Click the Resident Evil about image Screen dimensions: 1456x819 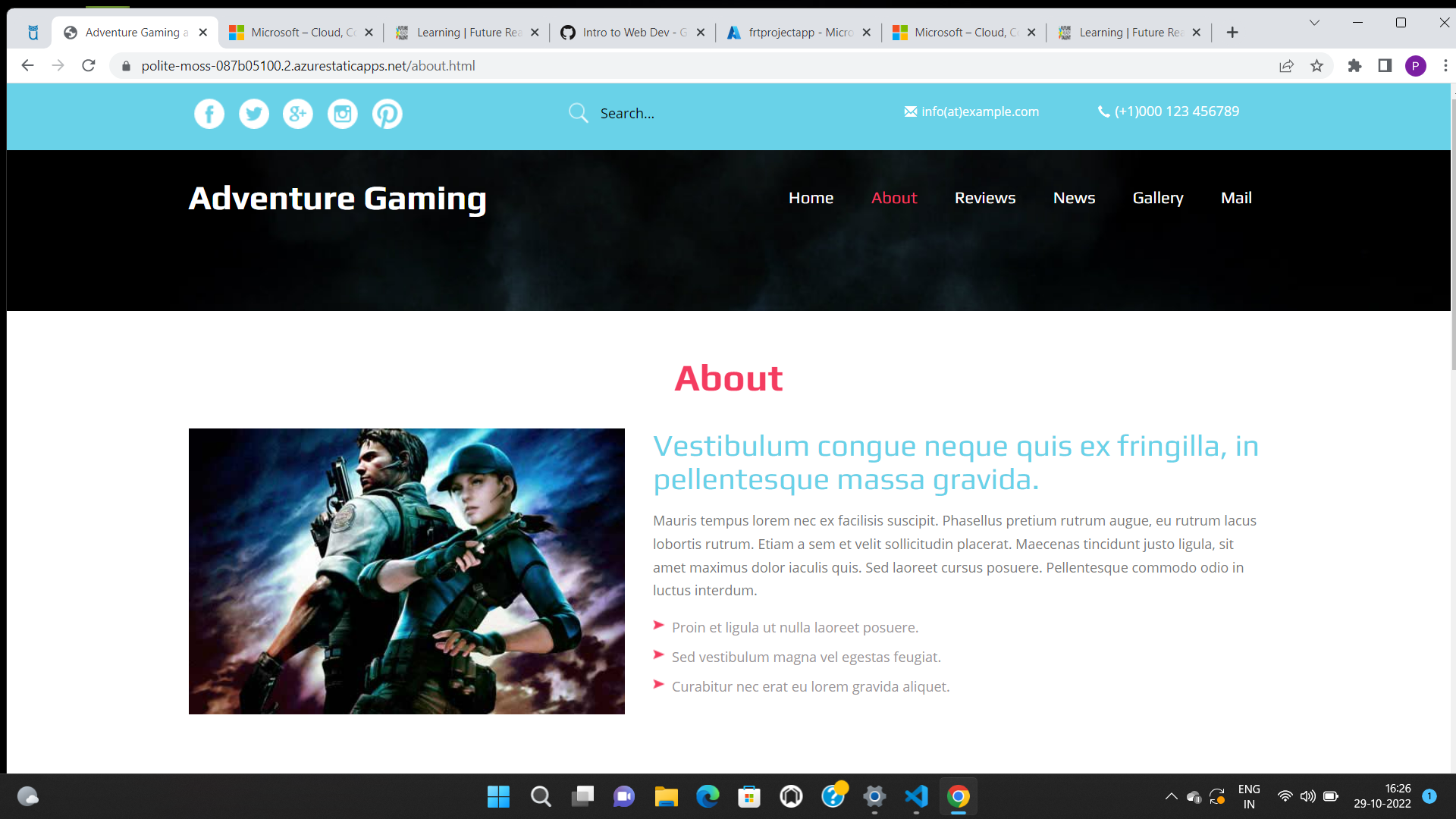click(x=406, y=571)
